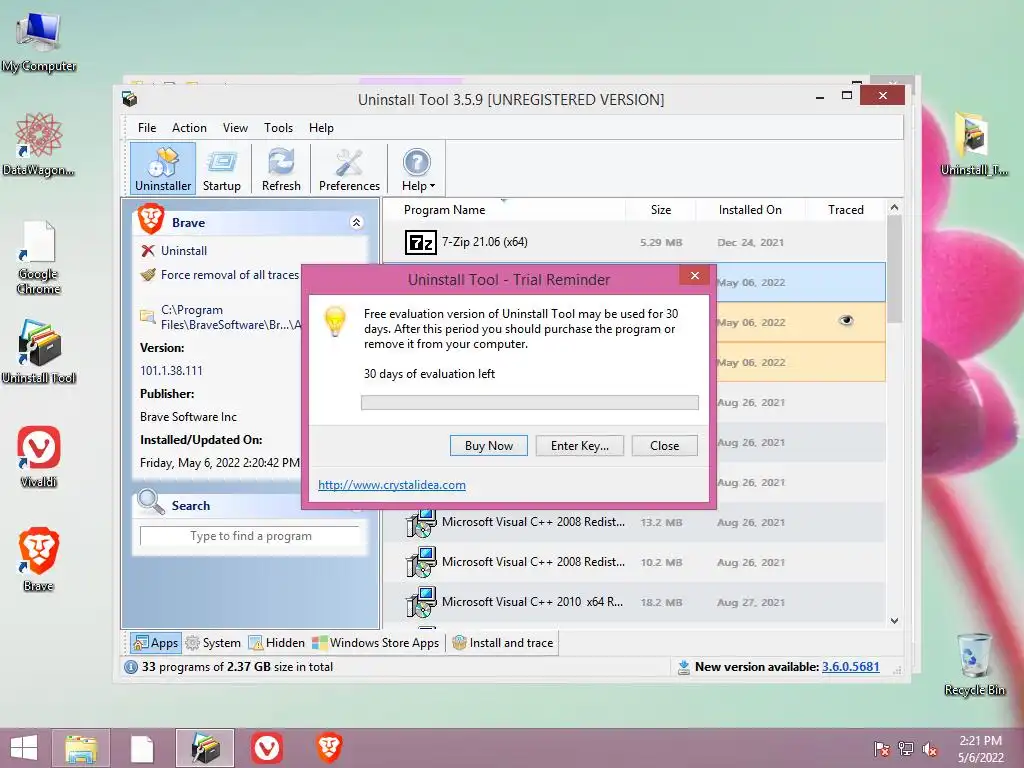1024x768 pixels.
Task: Click the Brave lion icon in details panel
Action: point(151,219)
